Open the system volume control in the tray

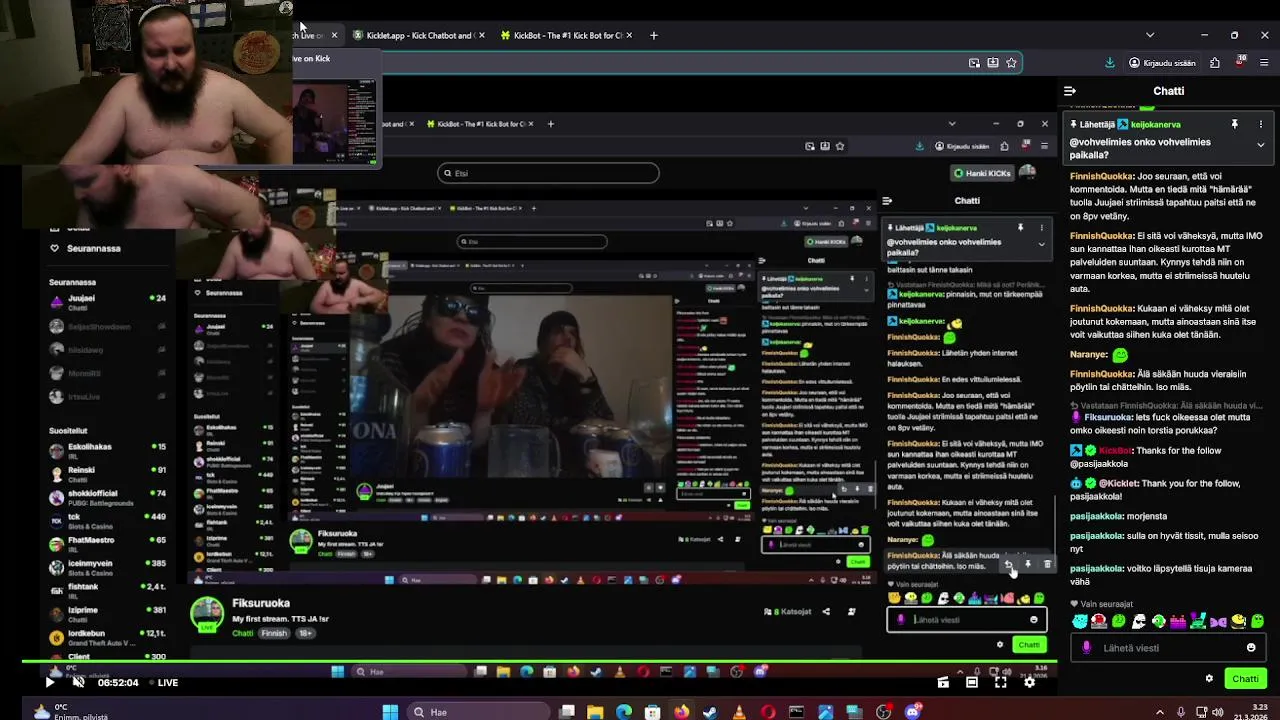click(x=1217, y=712)
